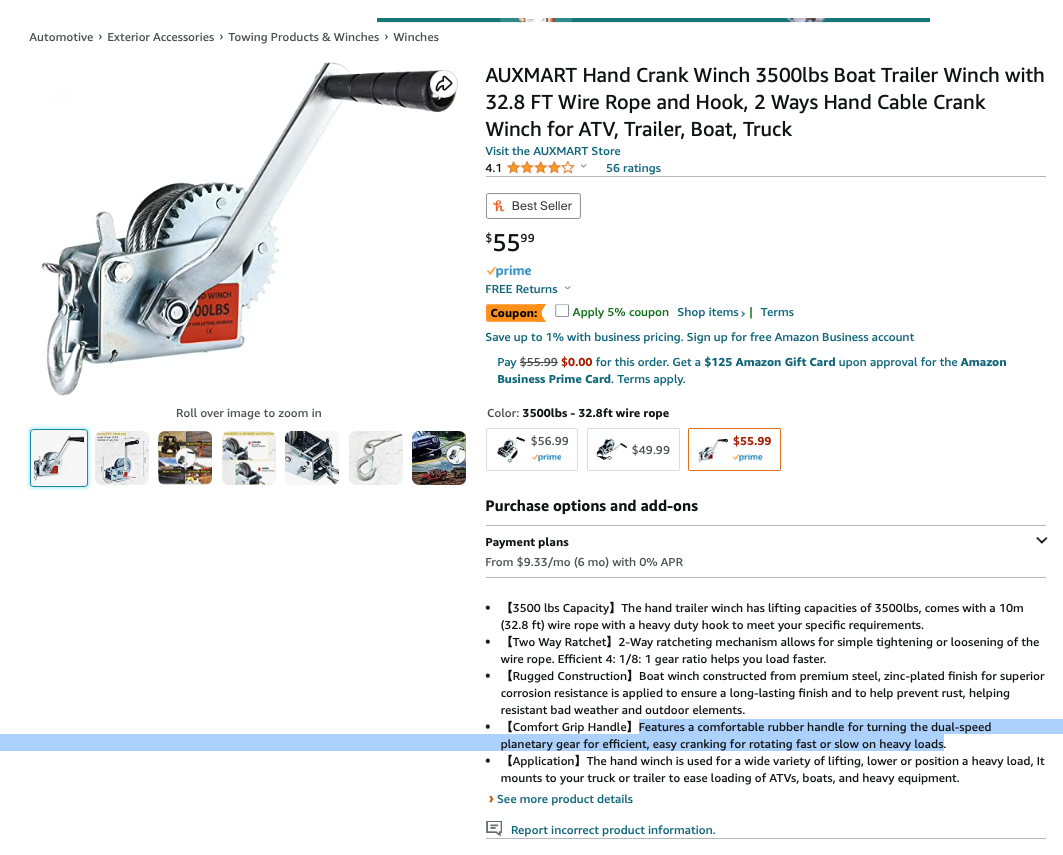The height and width of the screenshot is (855, 1063).
Task: Open the ratings breakdown dropdown arrow
Action: (x=584, y=166)
